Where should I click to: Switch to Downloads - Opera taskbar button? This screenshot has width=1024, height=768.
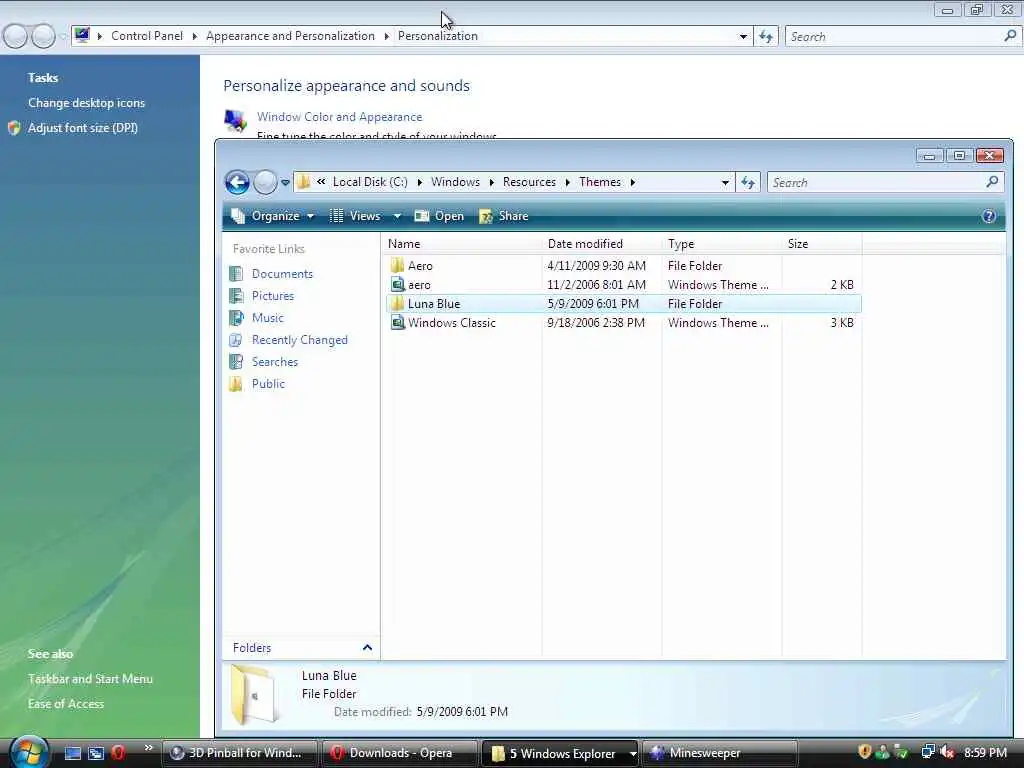400,753
